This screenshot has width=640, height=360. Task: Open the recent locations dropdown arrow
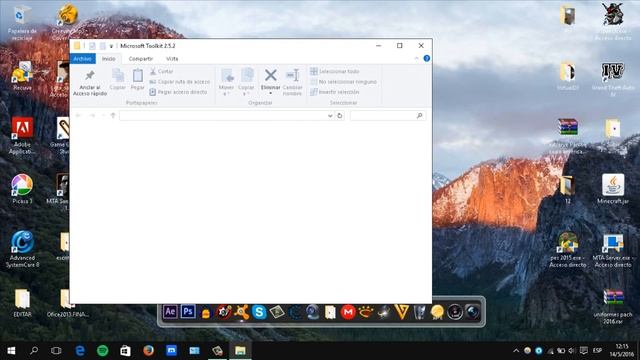[103, 116]
